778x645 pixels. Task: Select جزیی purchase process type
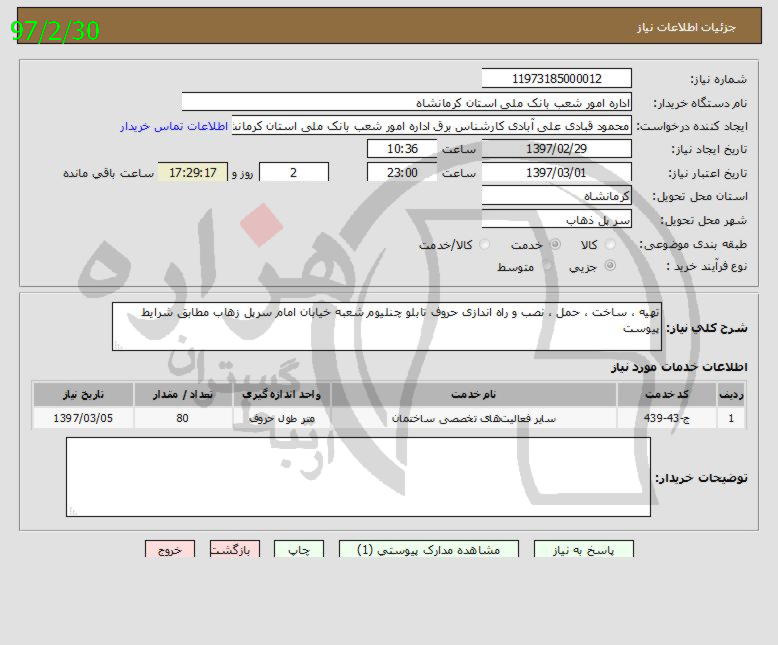pyautogui.click(x=610, y=267)
